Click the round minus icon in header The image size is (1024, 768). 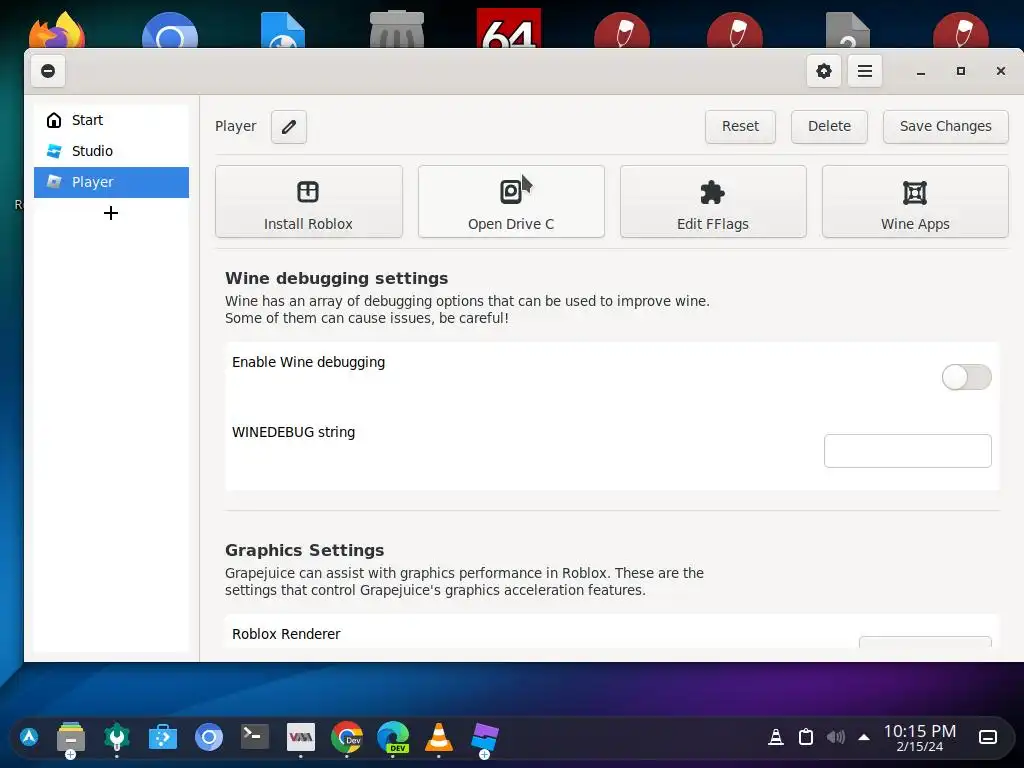coord(48,71)
